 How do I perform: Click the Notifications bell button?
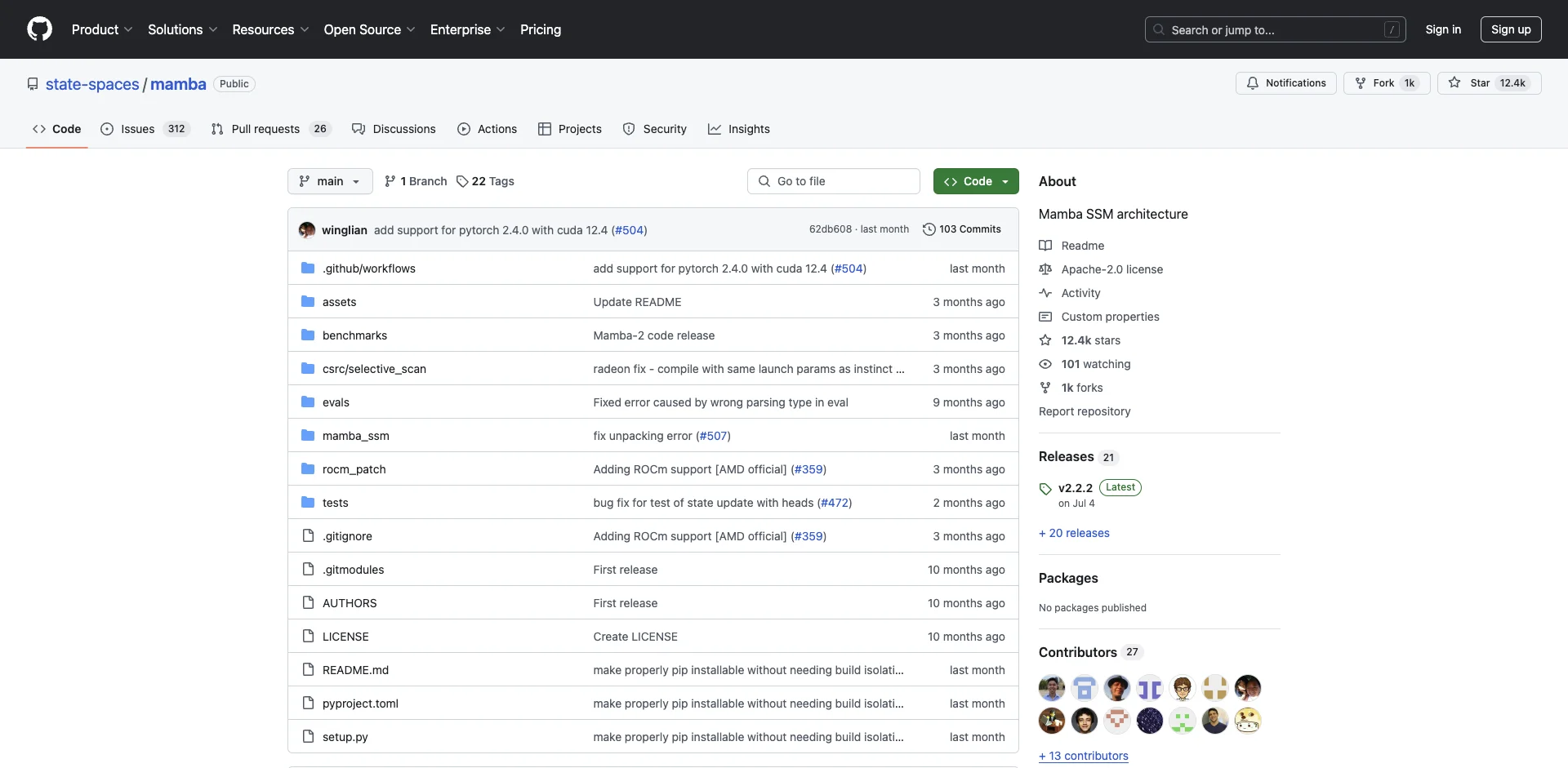[x=1285, y=83]
